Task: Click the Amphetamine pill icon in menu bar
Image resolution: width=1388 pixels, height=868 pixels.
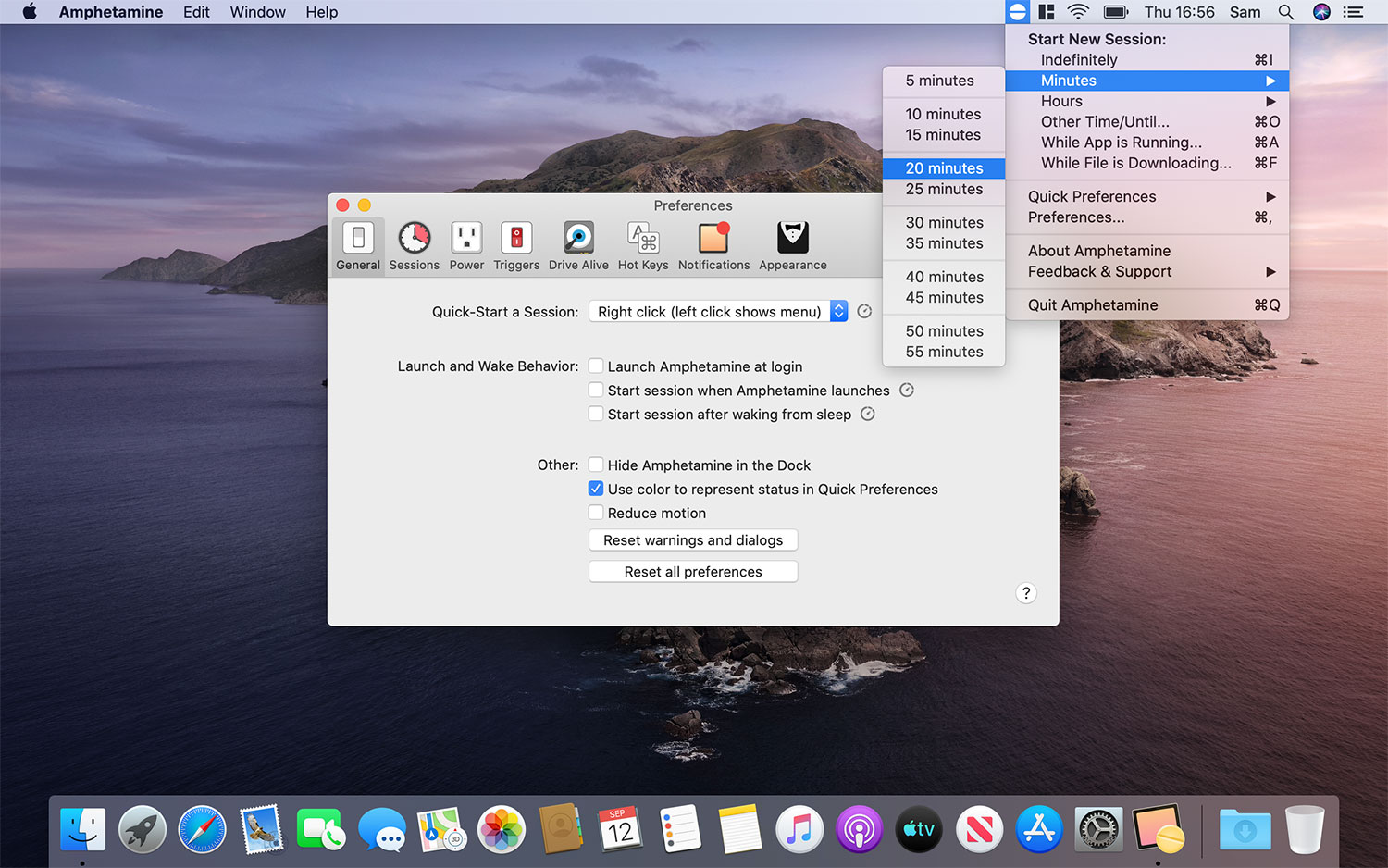Action: coord(1017,12)
